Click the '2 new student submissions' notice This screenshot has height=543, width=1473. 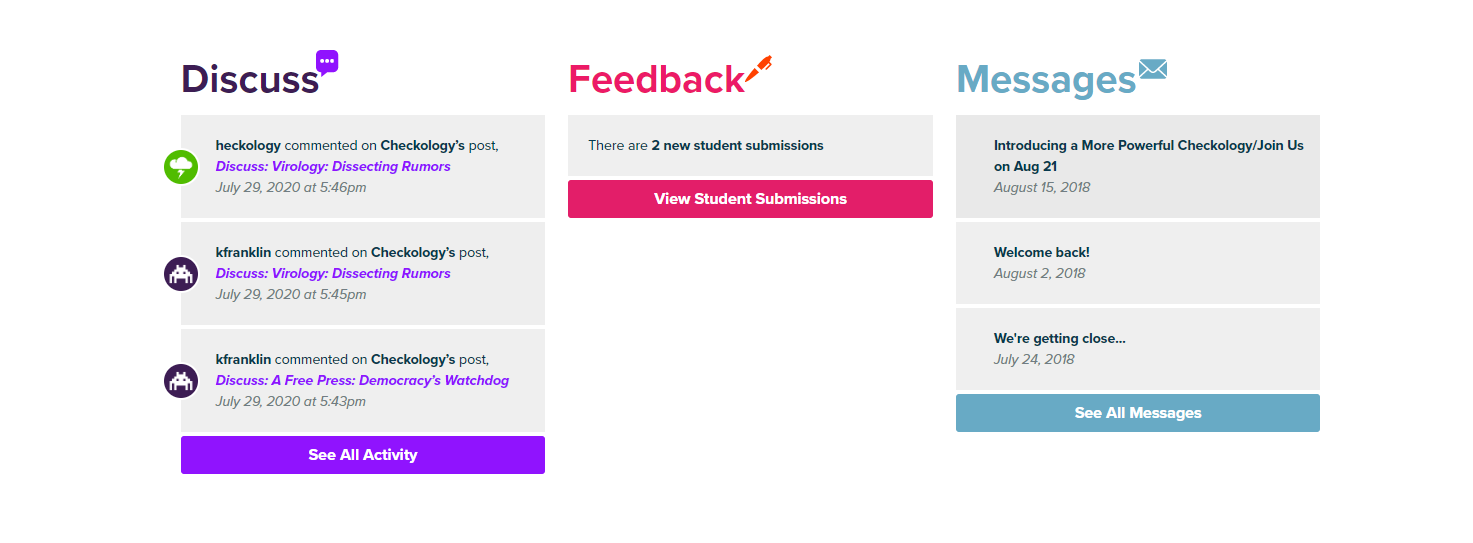[737, 146]
